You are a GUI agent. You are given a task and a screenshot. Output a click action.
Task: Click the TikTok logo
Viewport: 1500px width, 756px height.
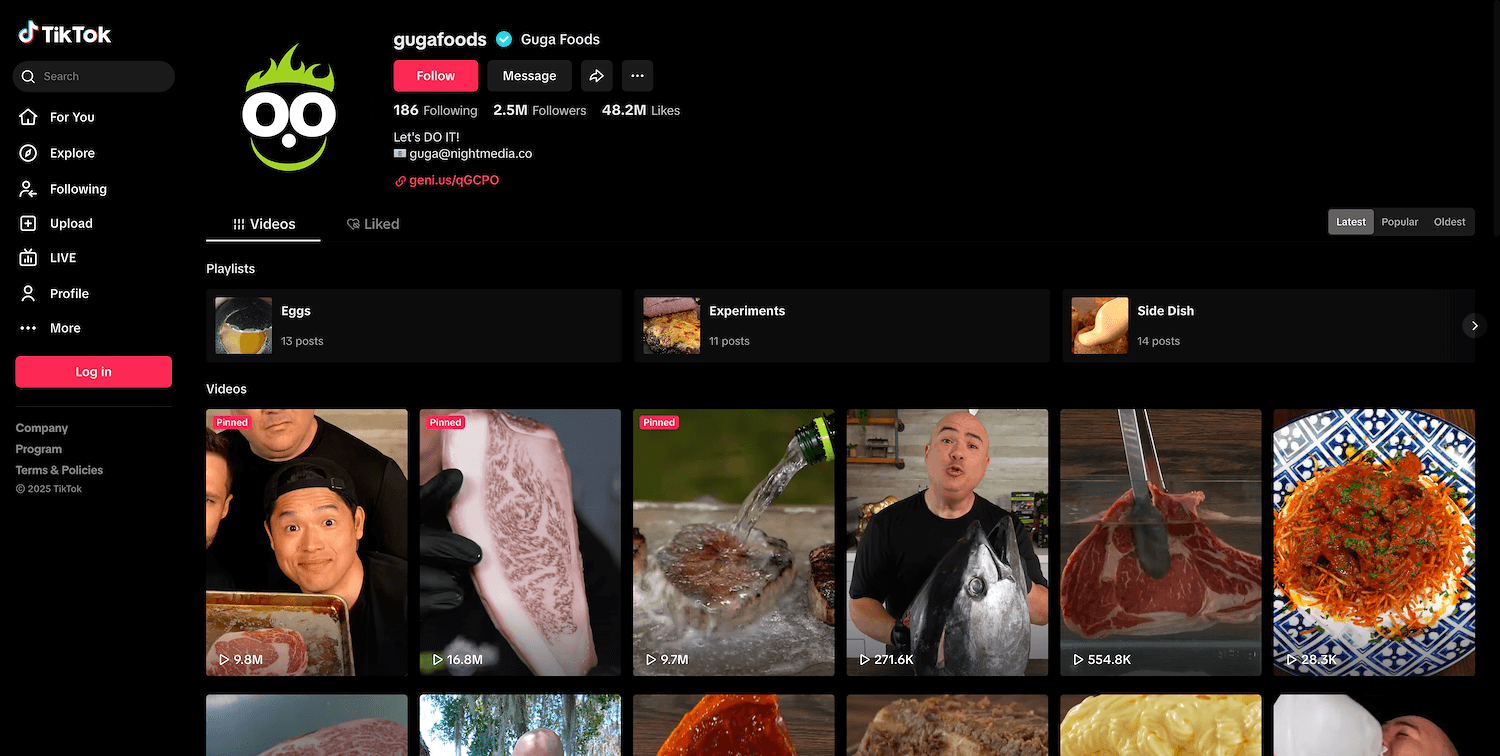tap(65, 34)
